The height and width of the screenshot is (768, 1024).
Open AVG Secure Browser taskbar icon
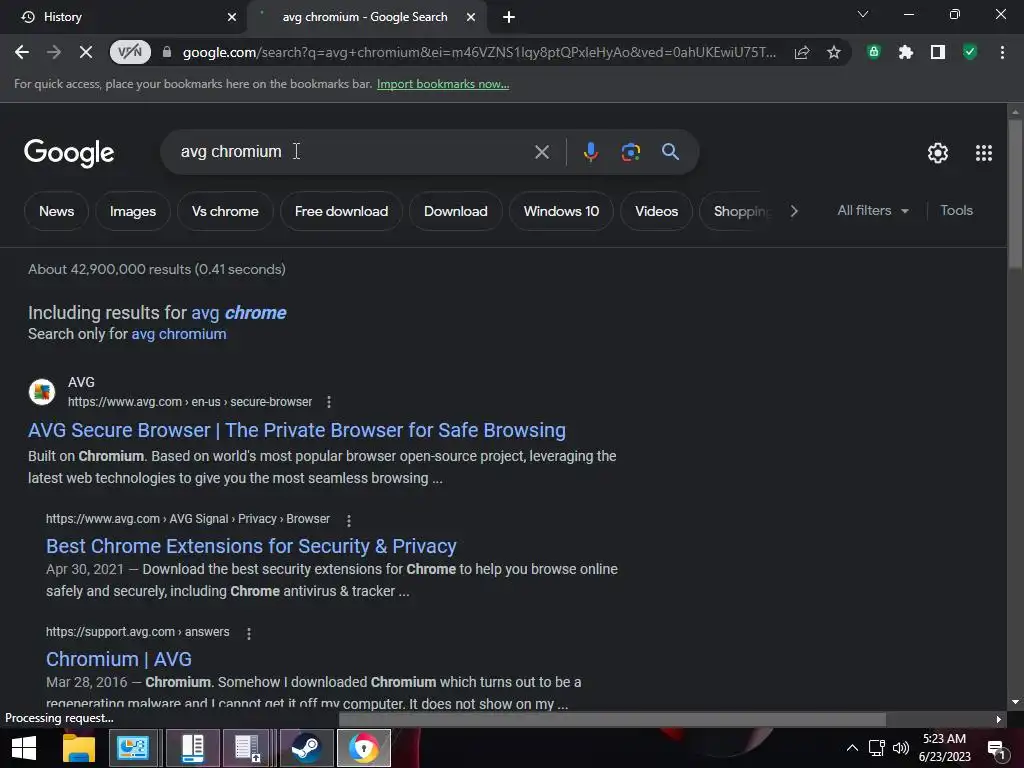tap(364, 748)
